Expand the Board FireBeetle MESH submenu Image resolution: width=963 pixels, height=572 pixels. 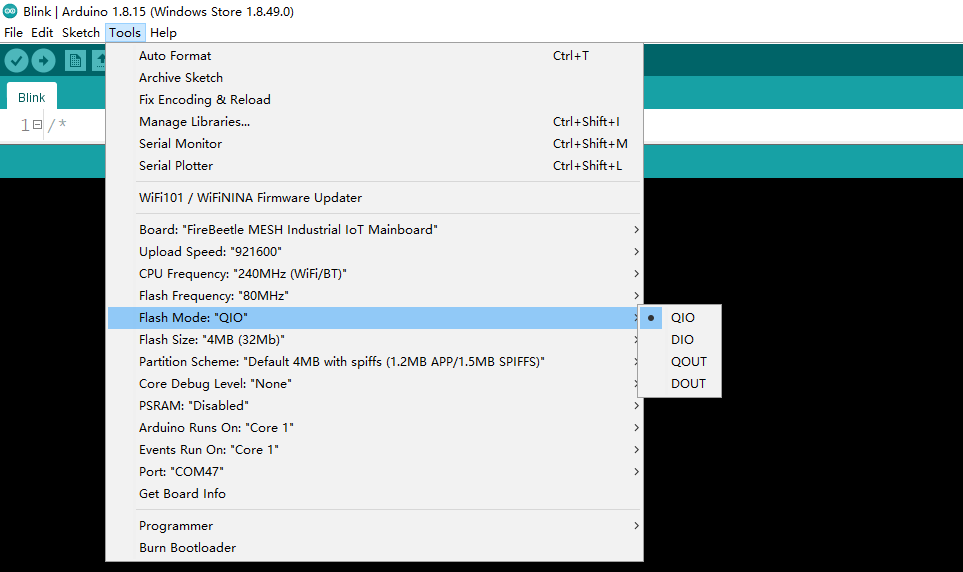(x=375, y=230)
